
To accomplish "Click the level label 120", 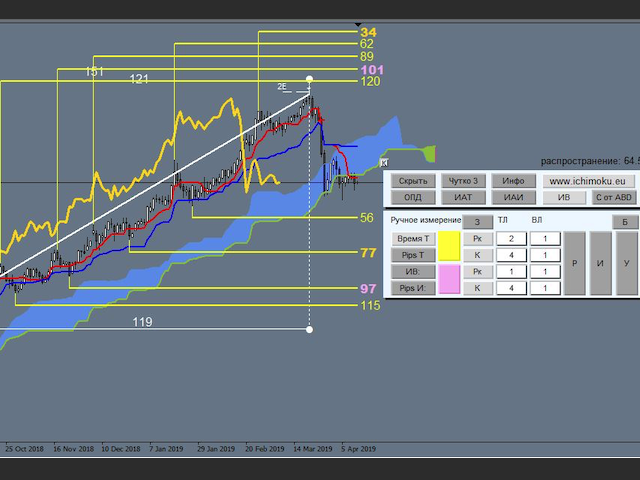I will 370,82.
